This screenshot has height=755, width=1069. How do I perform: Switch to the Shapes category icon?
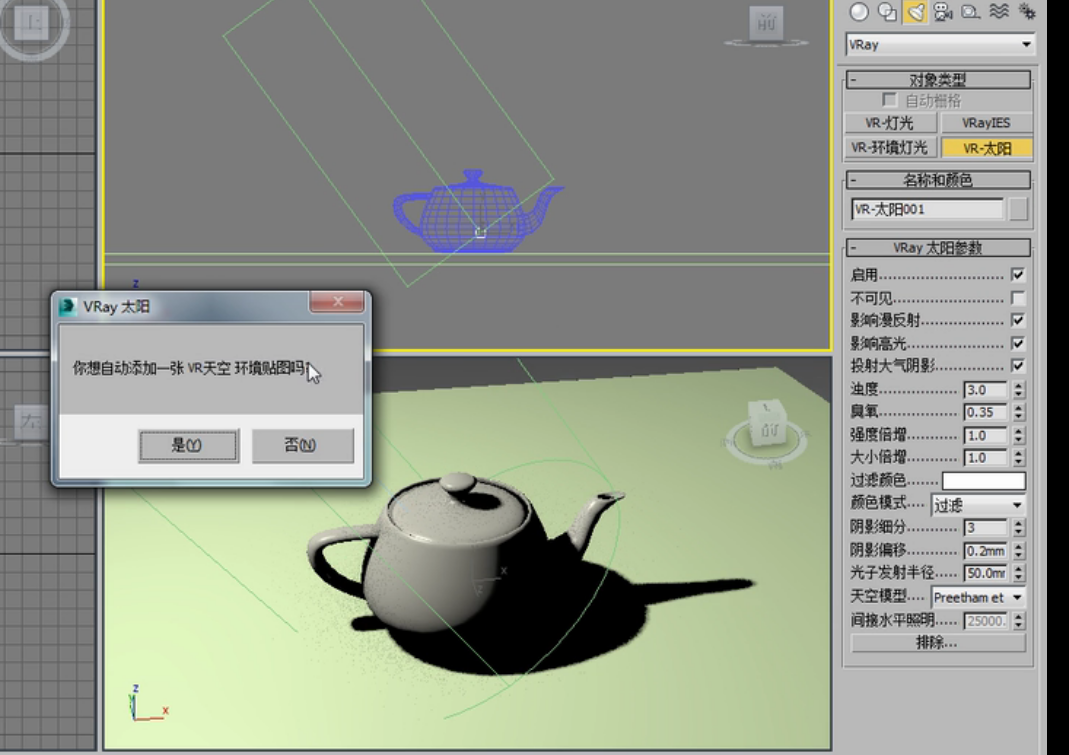point(887,12)
